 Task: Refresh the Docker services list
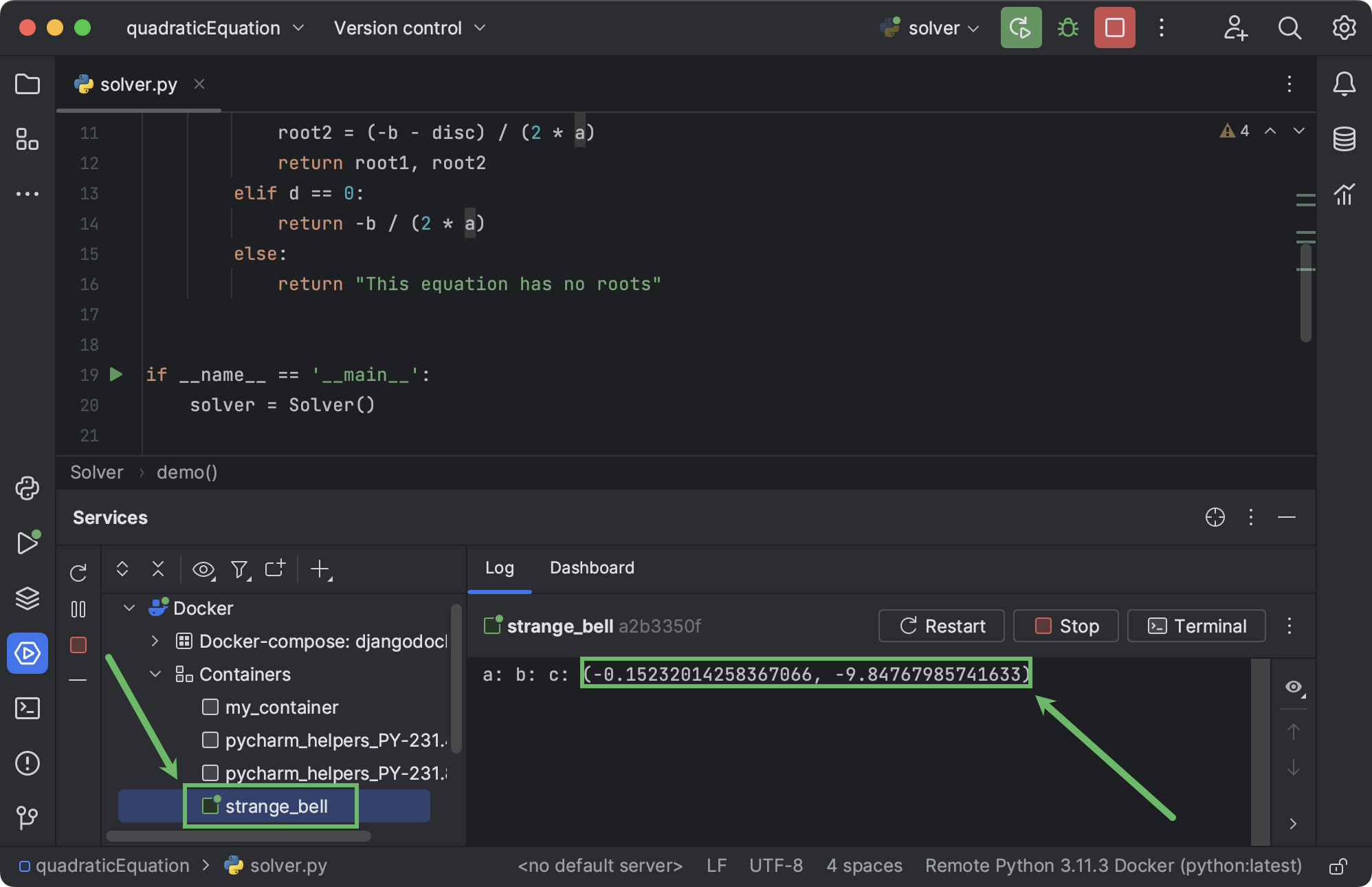(78, 572)
